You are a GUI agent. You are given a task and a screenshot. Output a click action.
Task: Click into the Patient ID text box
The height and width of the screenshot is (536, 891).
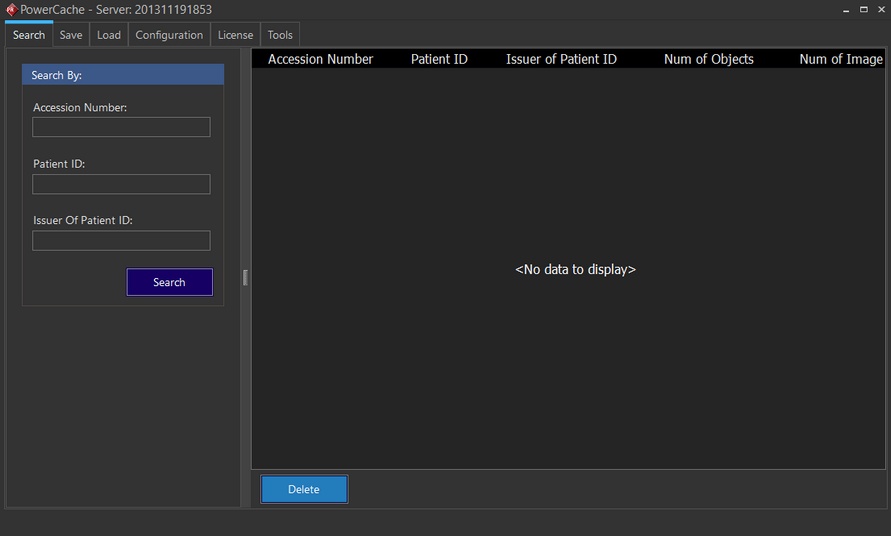click(x=121, y=184)
